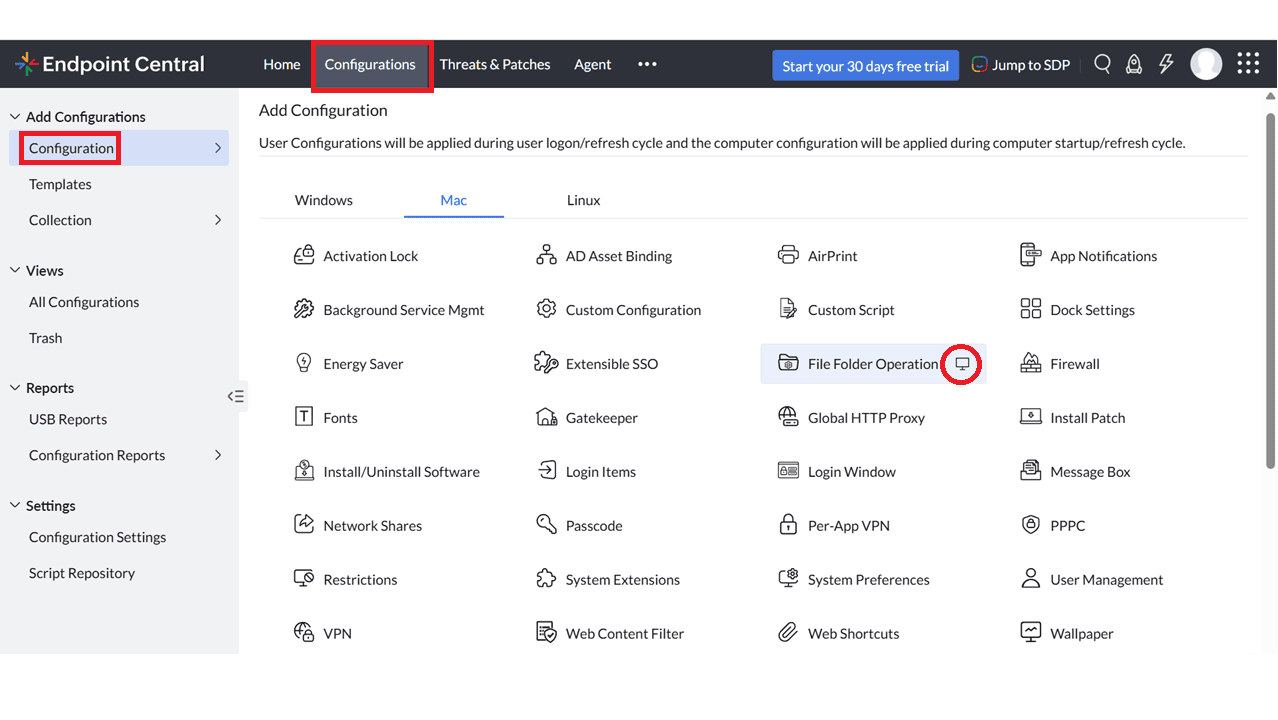Expand the Collection submenu arrow

218,220
